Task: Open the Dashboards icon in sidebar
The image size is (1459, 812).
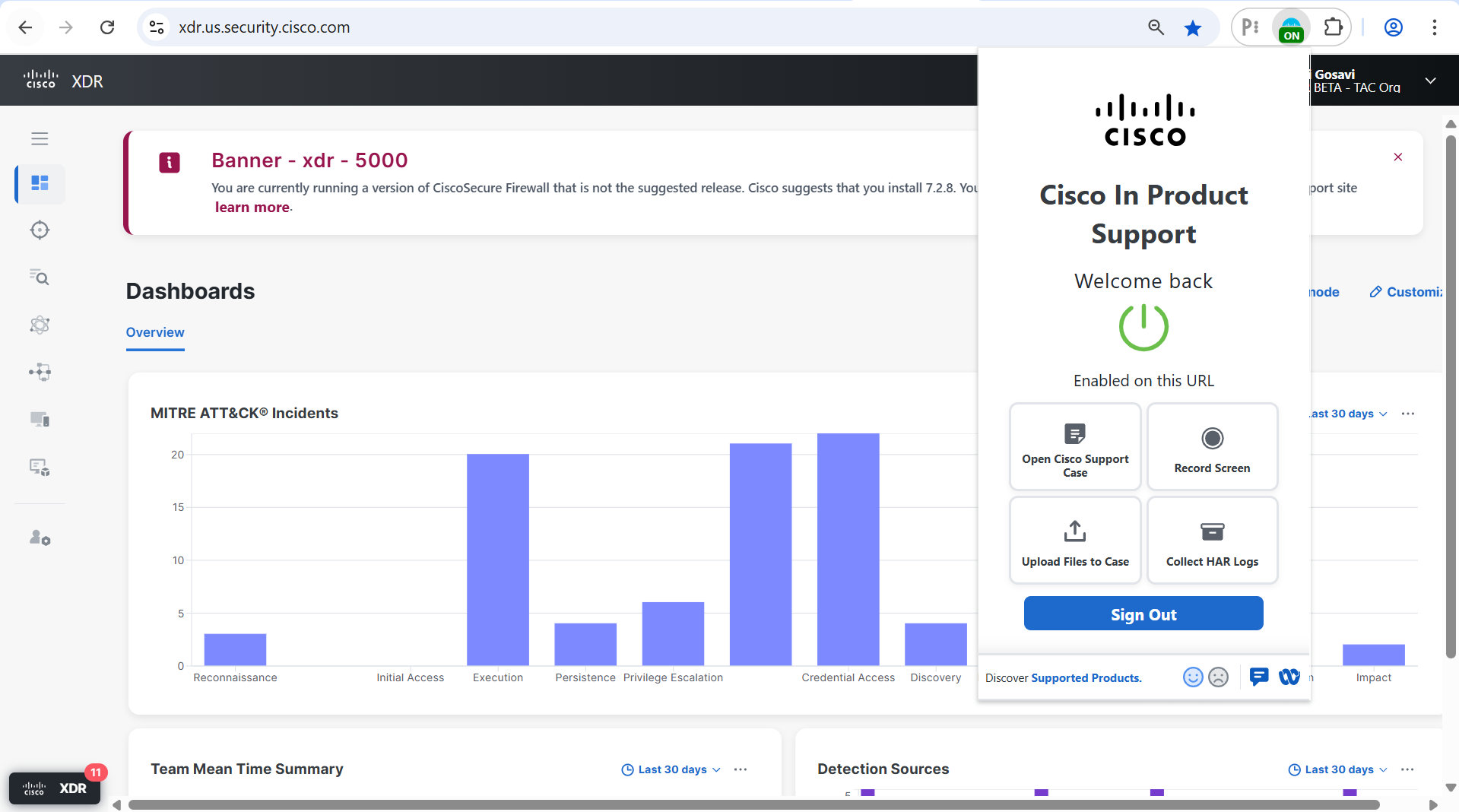Action: click(x=40, y=183)
